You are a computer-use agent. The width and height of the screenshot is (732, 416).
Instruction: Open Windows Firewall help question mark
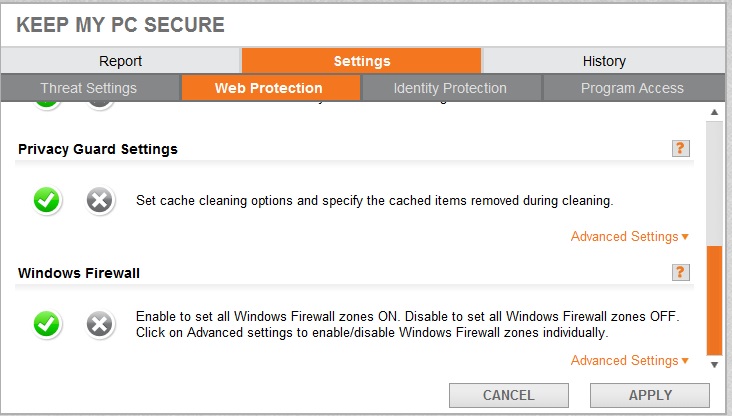tap(680, 272)
